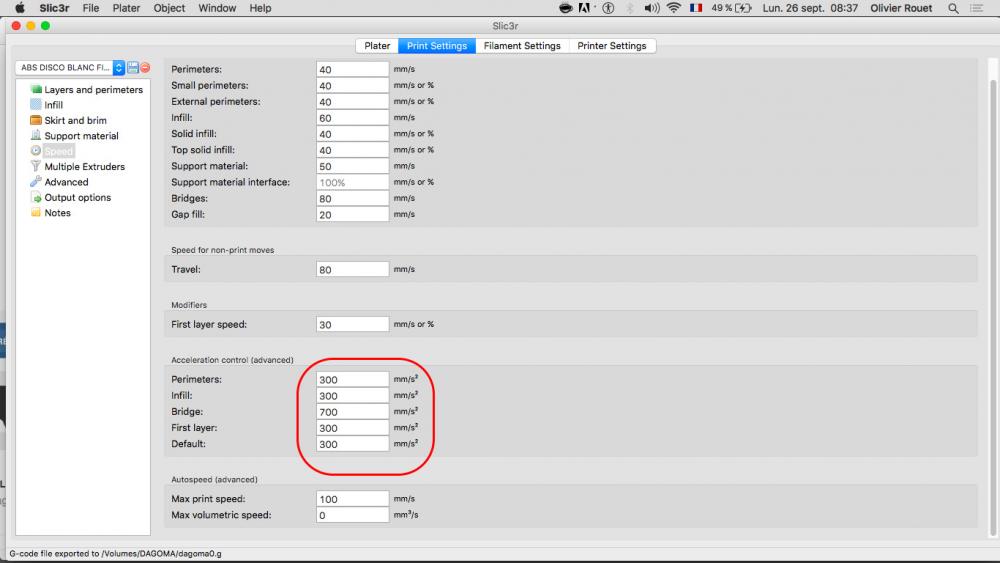Edit Infill acceleration field
1000x563 pixels.
(x=352, y=395)
